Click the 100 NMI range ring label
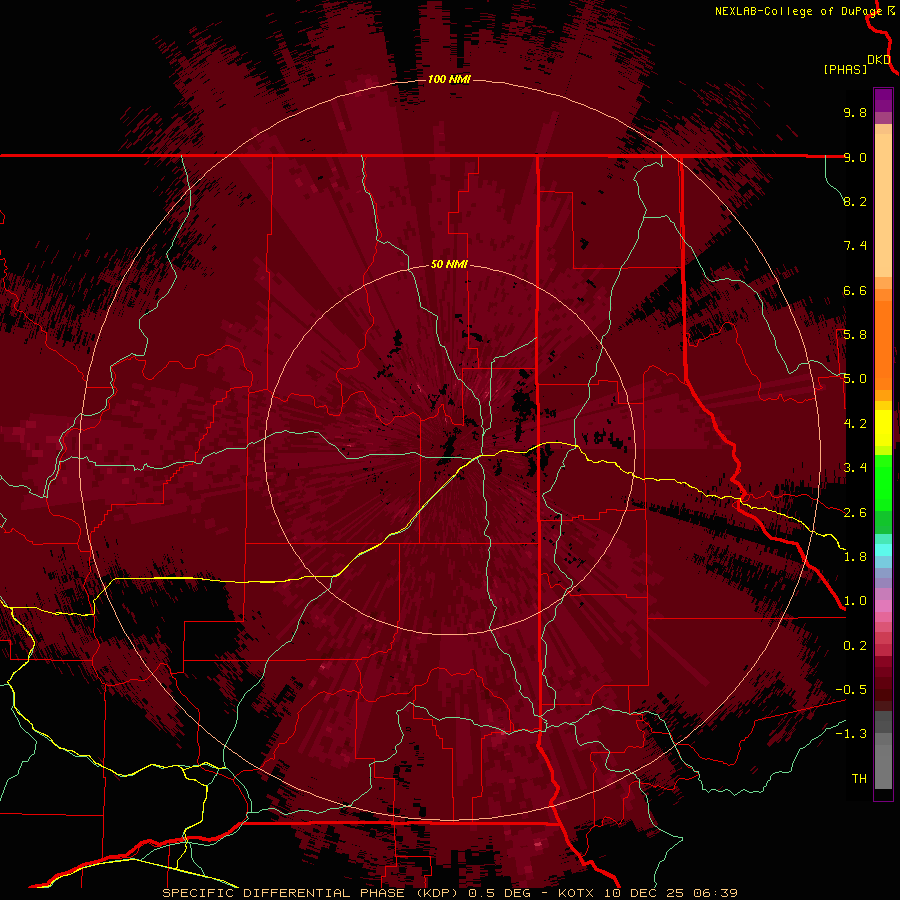The width and height of the screenshot is (900, 900). coord(449,79)
